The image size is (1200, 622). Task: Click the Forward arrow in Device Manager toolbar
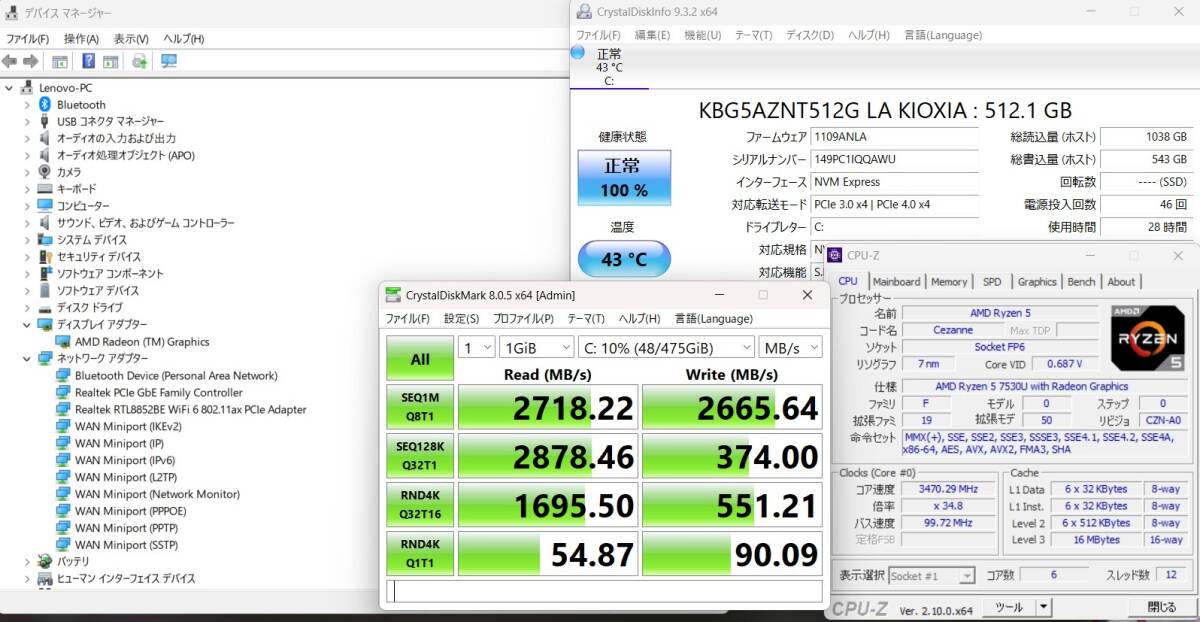tap(30, 61)
